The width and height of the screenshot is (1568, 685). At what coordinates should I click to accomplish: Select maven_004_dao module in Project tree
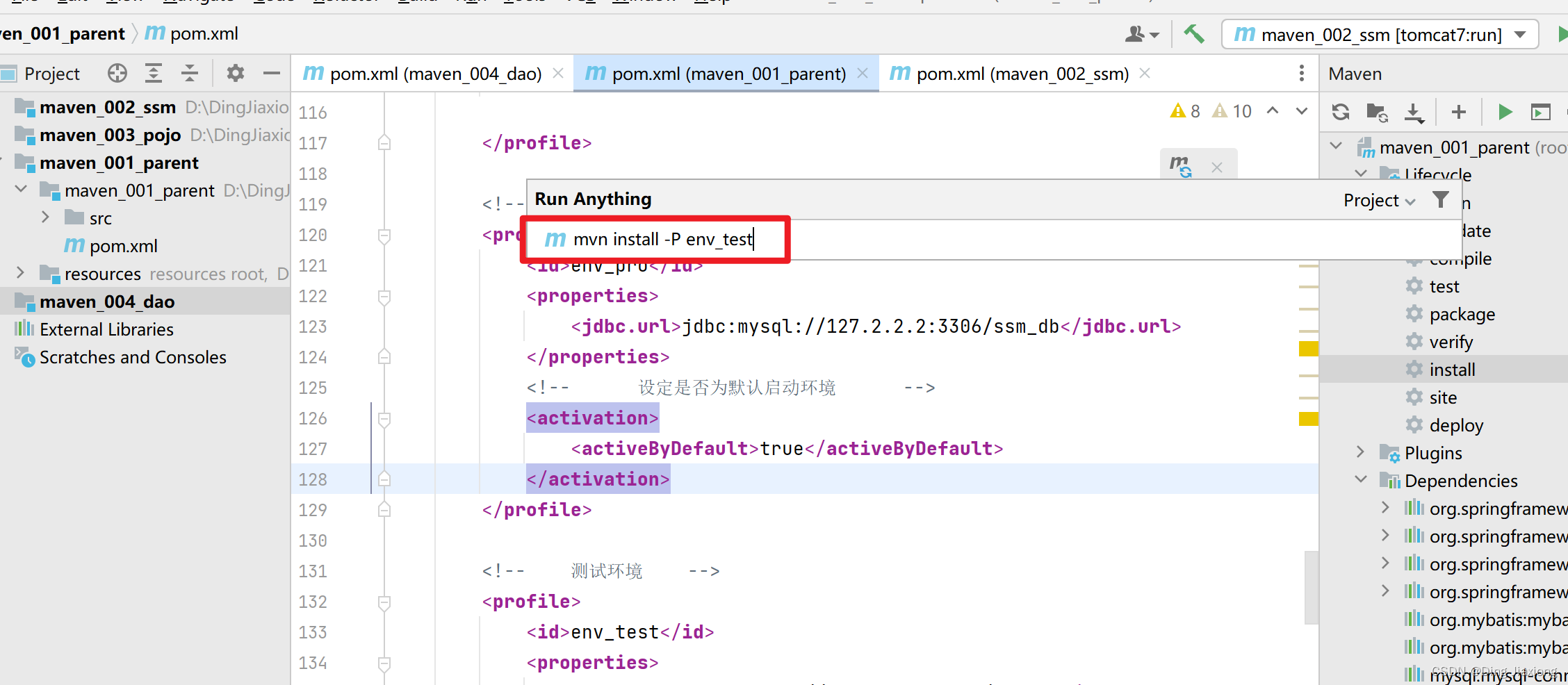click(106, 302)
